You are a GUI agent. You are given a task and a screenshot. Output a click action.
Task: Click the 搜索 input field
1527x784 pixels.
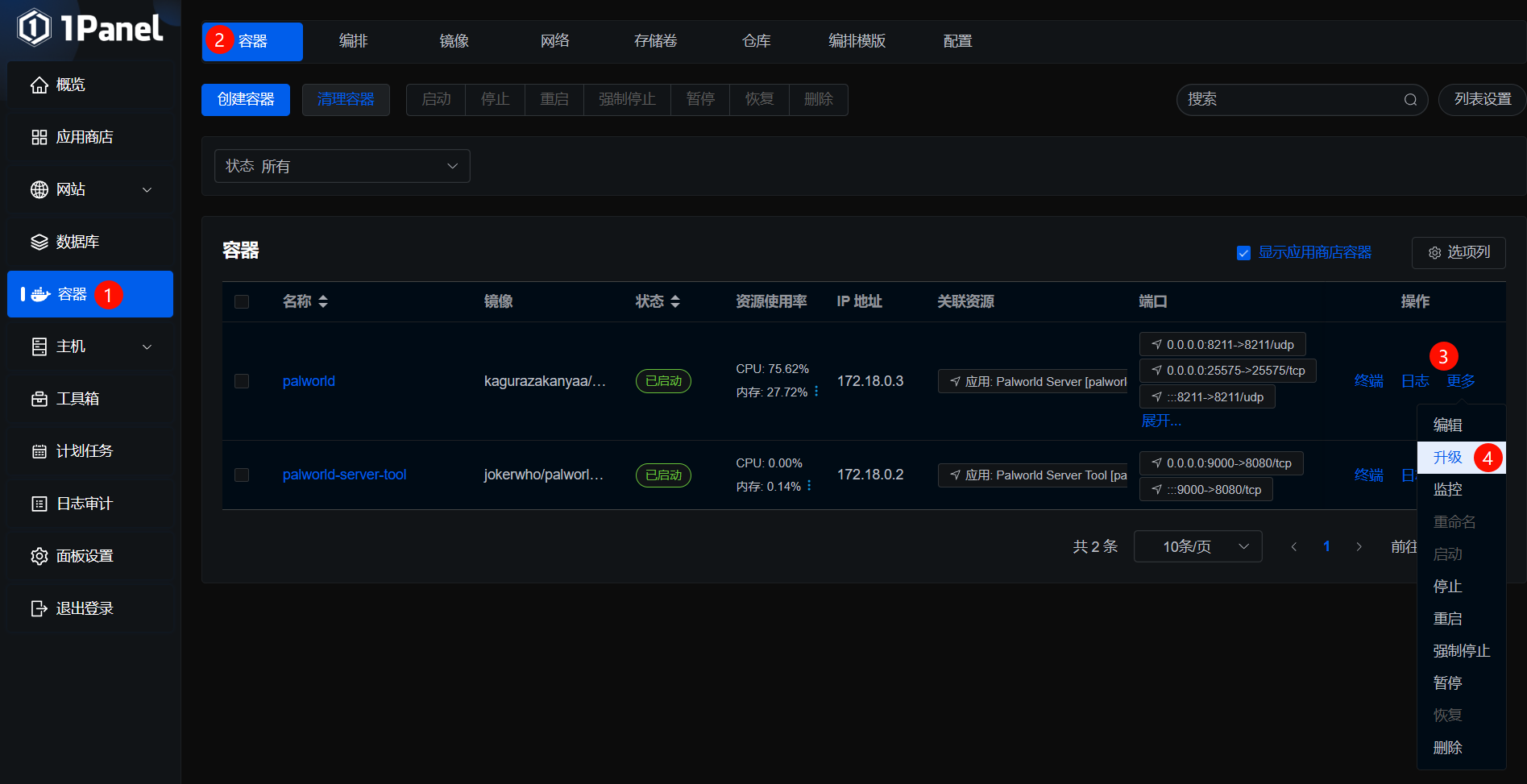[x=1302, y=100]
